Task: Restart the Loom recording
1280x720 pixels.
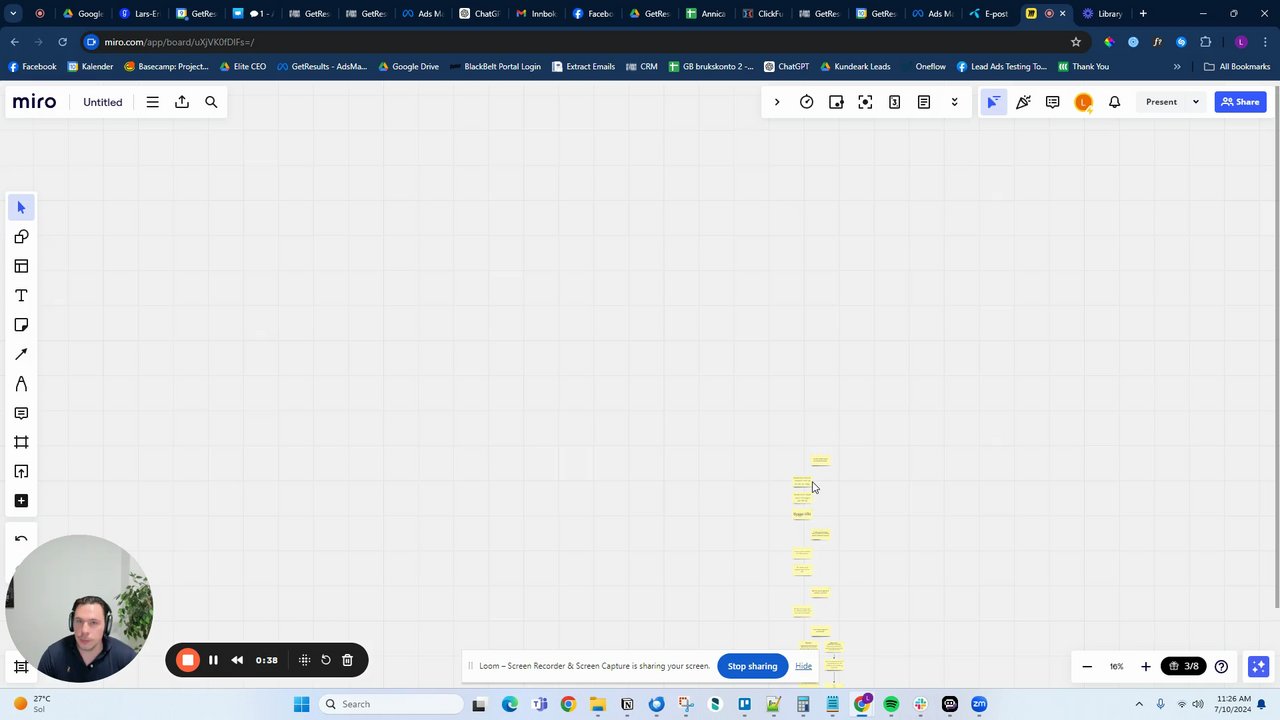Action: tap(326, 660)
